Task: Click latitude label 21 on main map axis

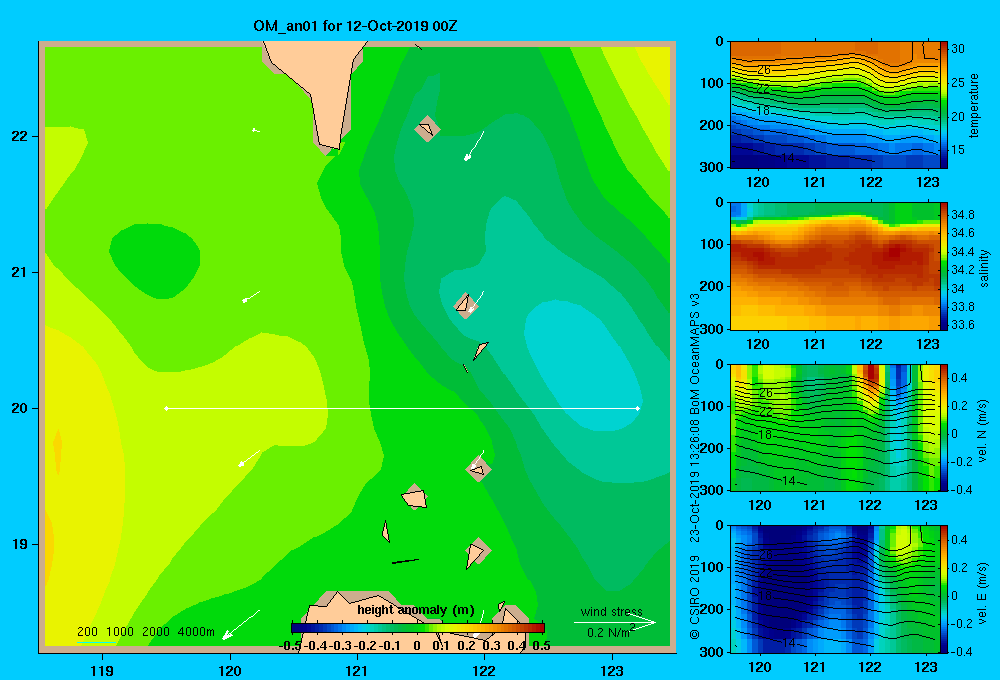Action: (x=20, y=272)
